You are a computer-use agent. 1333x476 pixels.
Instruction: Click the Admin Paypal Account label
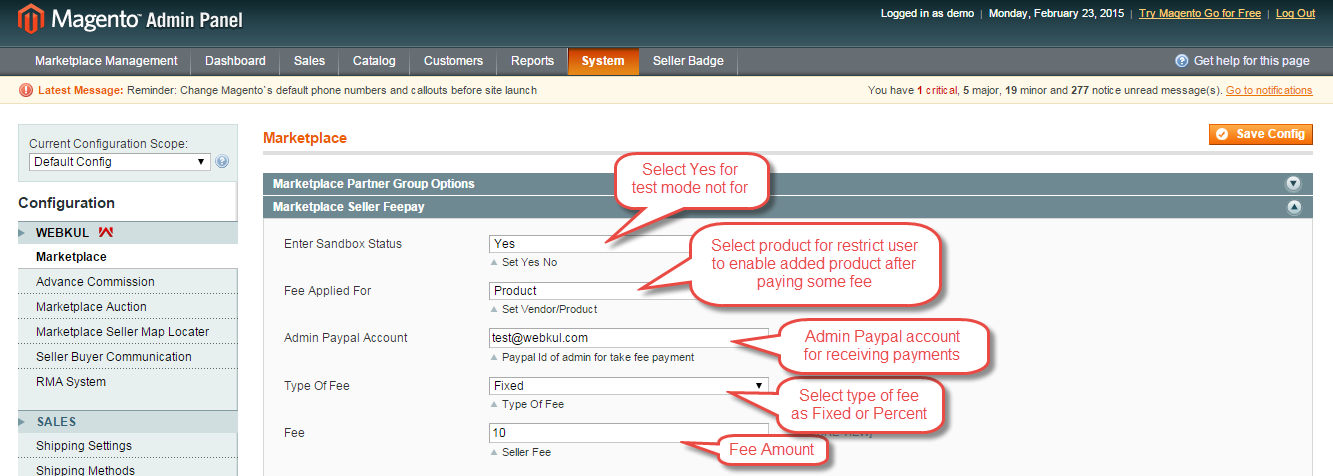346,338
